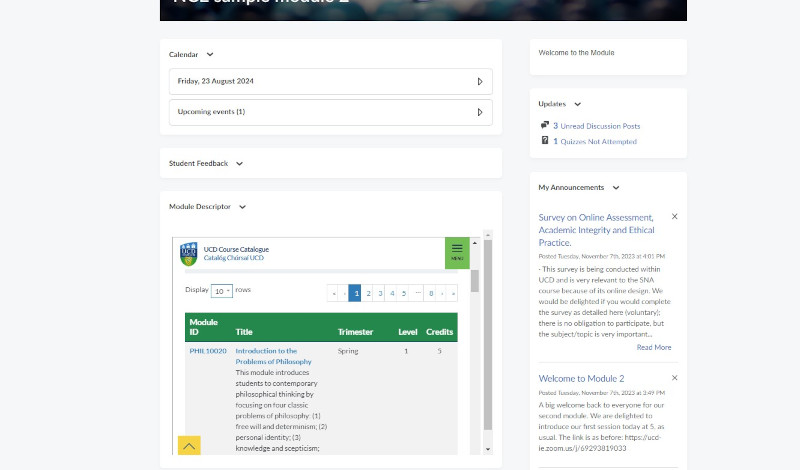Click the Trimester column header
Screen dimensions: 800x470
pos(355,332)
